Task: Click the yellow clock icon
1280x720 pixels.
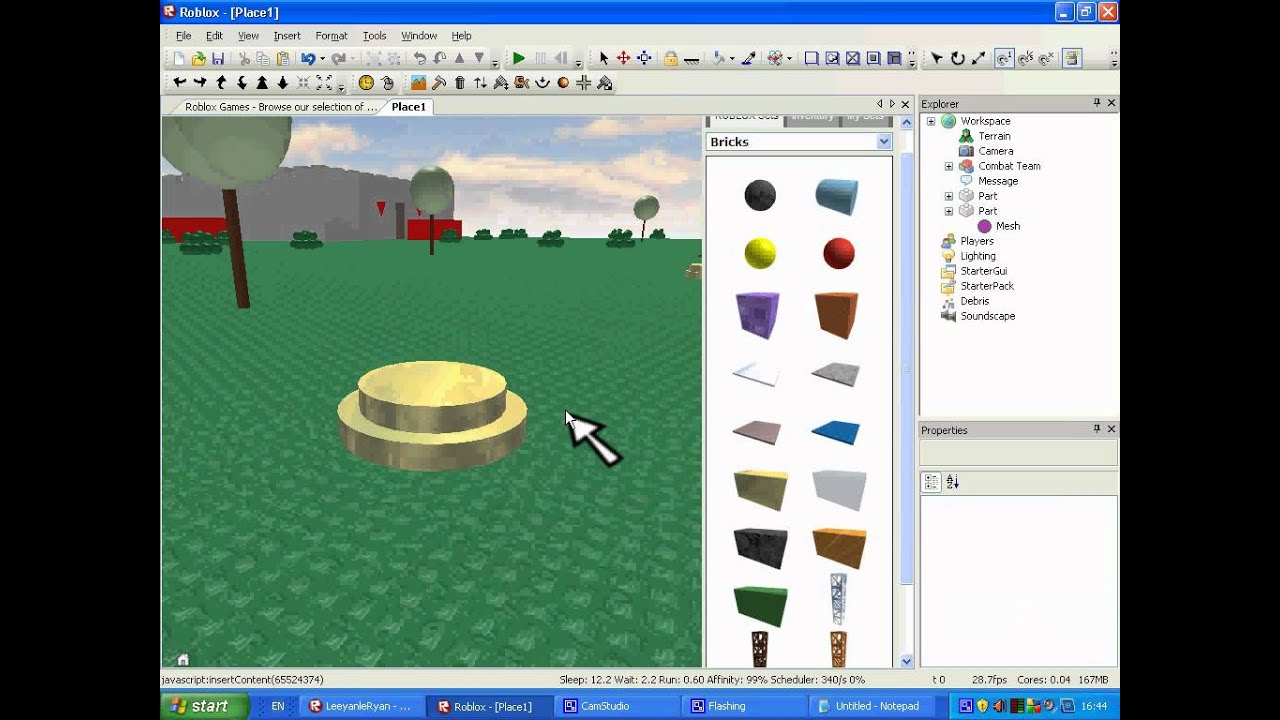Action: coord(366,83)
